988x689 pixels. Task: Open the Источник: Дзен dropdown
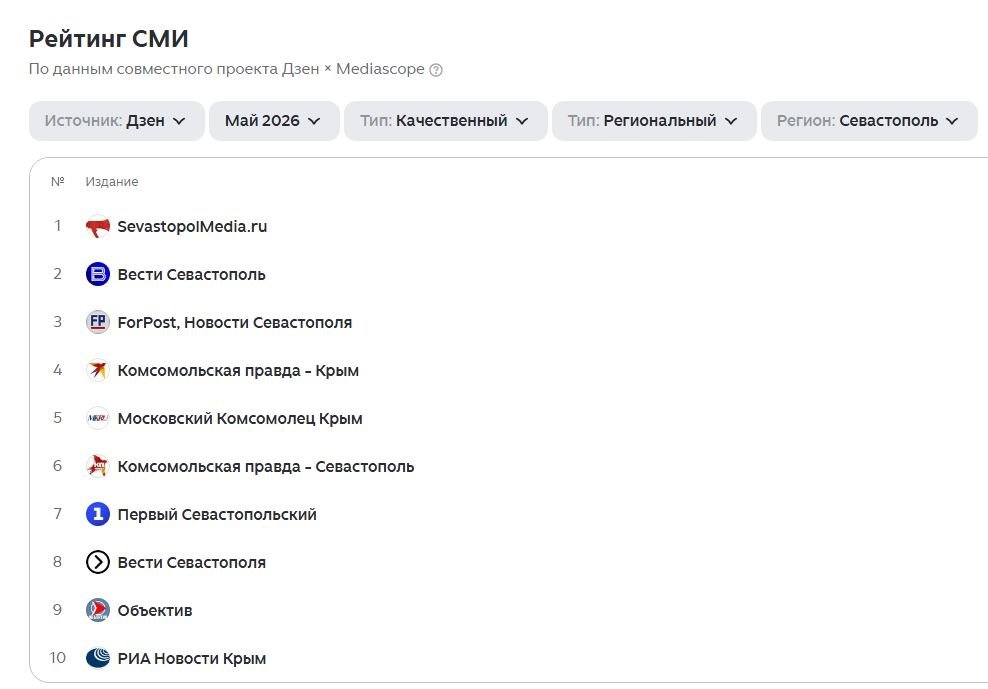pos(117,120)
